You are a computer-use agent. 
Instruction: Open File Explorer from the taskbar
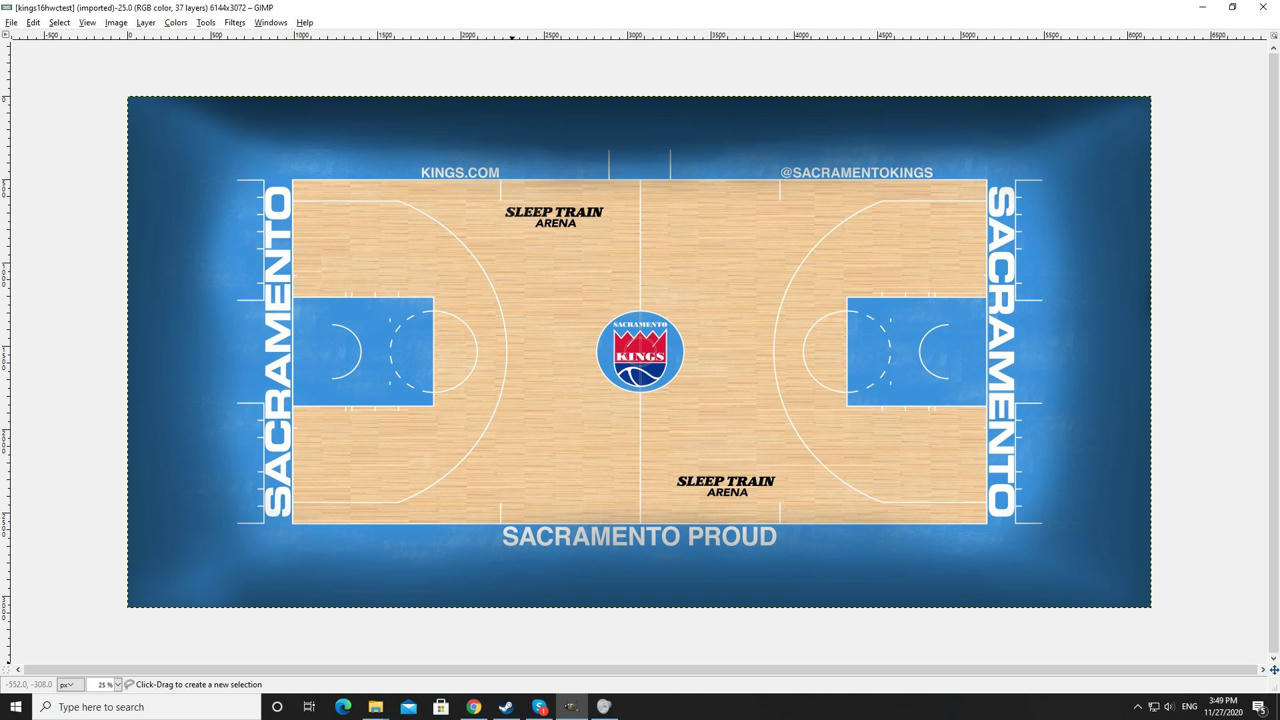(x=376, y=707)
